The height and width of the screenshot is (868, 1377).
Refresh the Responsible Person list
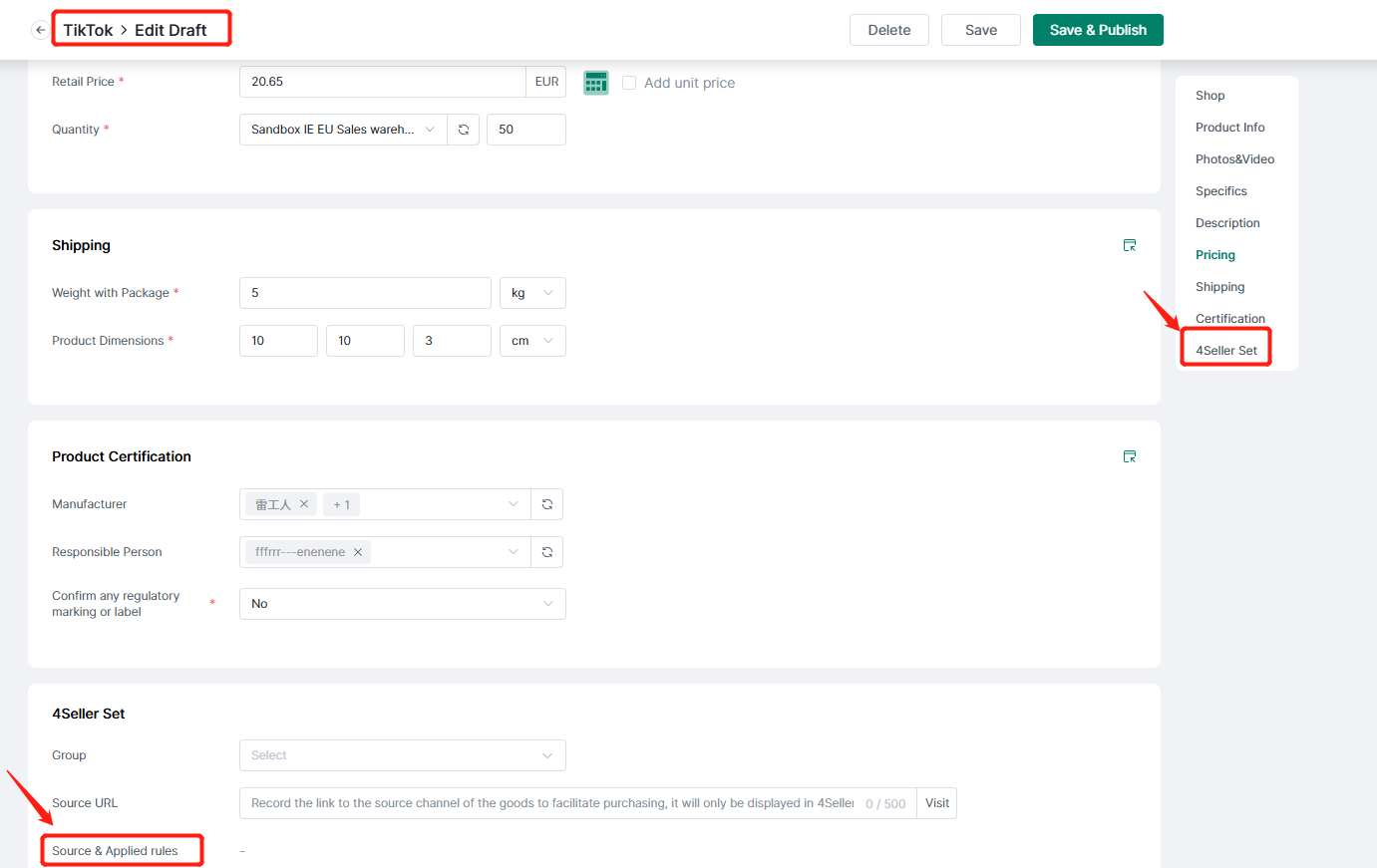547,552
